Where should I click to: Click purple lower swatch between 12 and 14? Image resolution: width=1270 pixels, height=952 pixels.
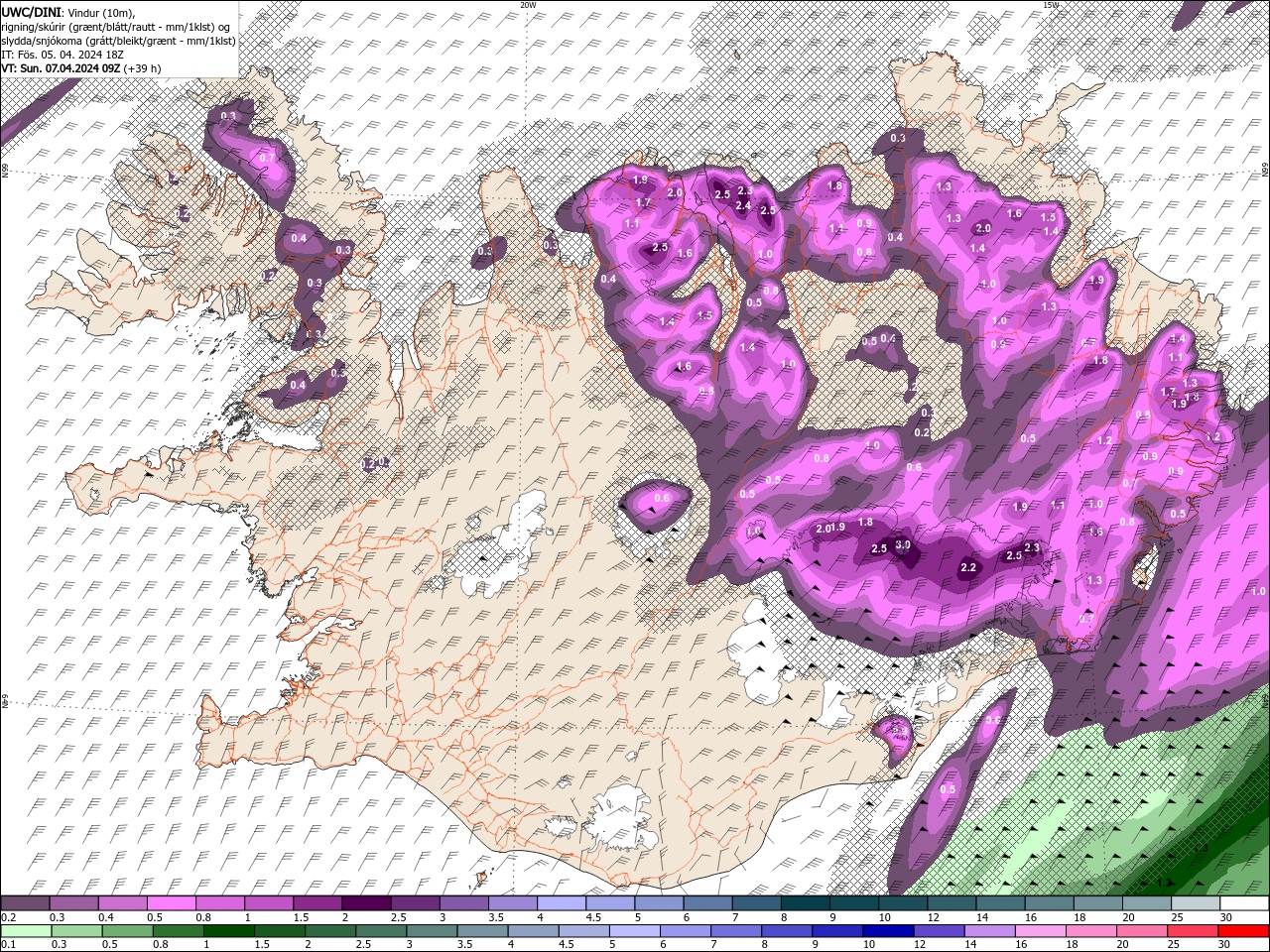coord(940,931)
